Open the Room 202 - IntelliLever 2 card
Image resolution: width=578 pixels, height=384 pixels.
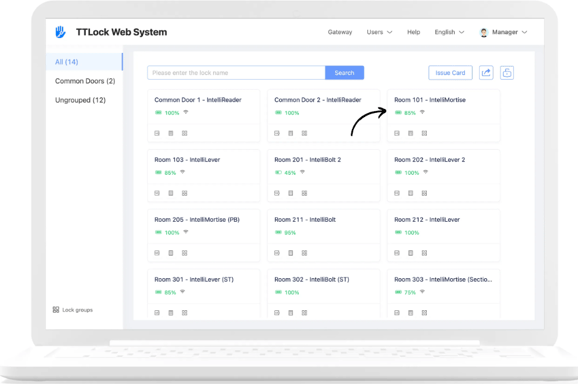[443, 175]
